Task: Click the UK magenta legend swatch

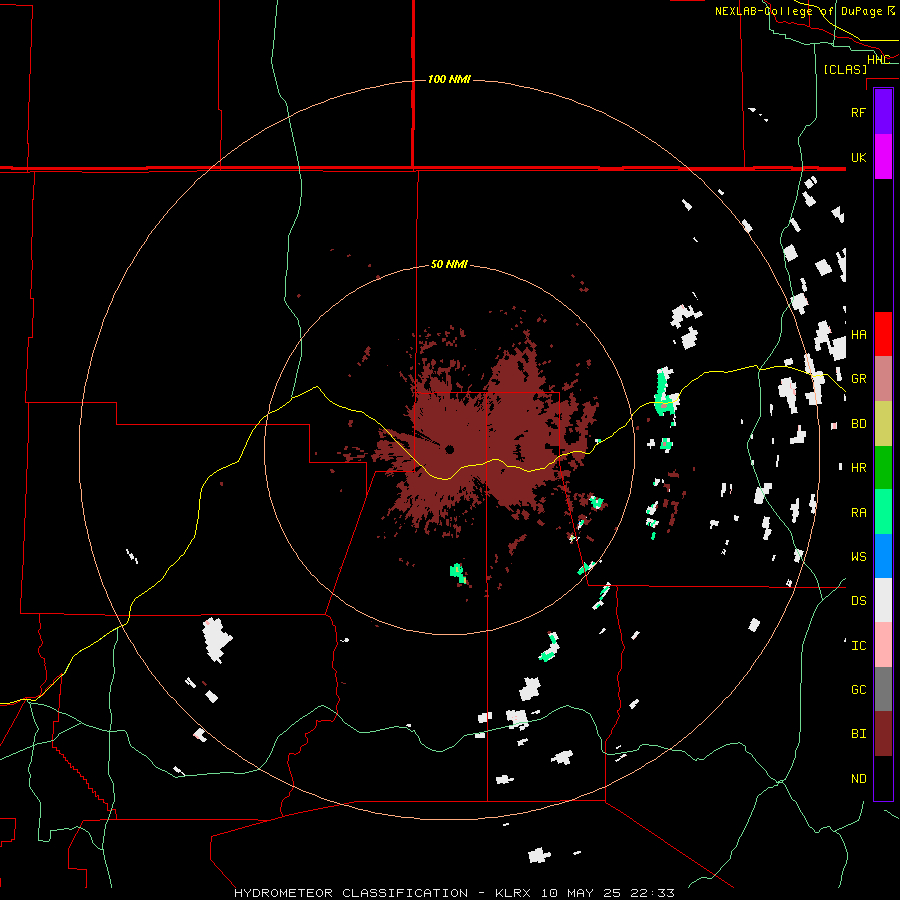Action: click(x=883, y=157)
